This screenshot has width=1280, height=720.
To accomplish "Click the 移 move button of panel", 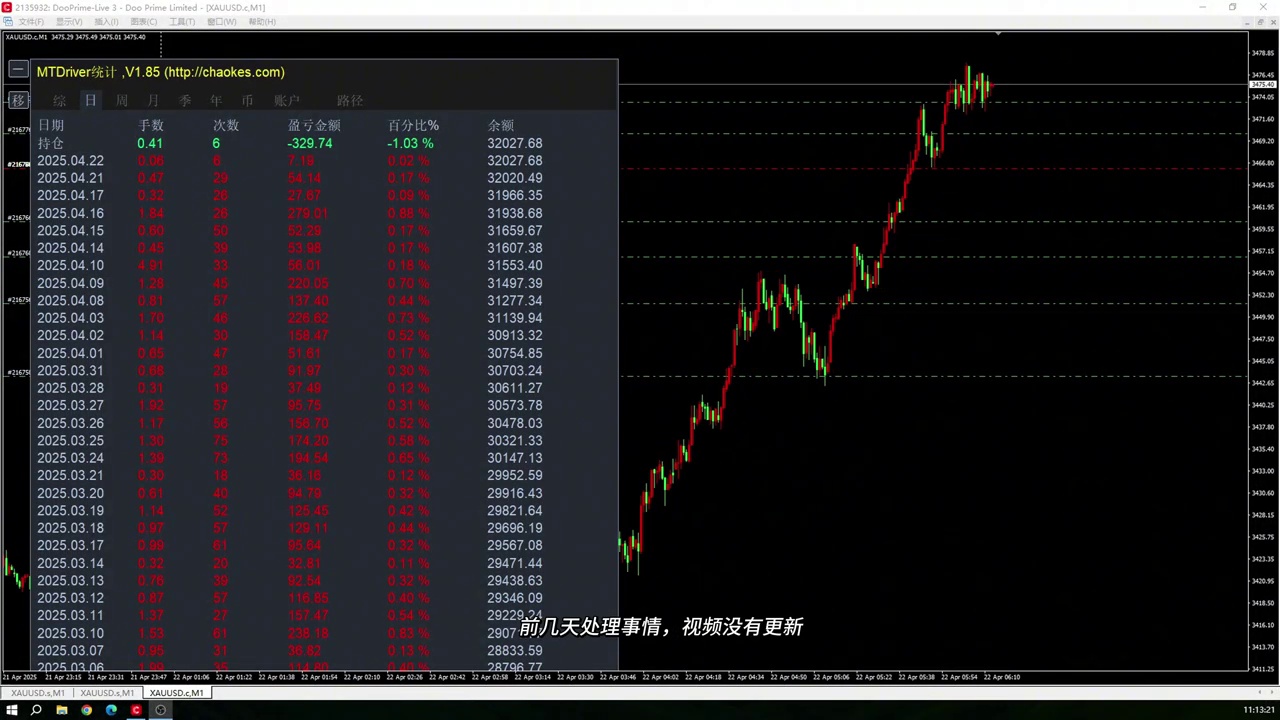I will coord(18,100).
